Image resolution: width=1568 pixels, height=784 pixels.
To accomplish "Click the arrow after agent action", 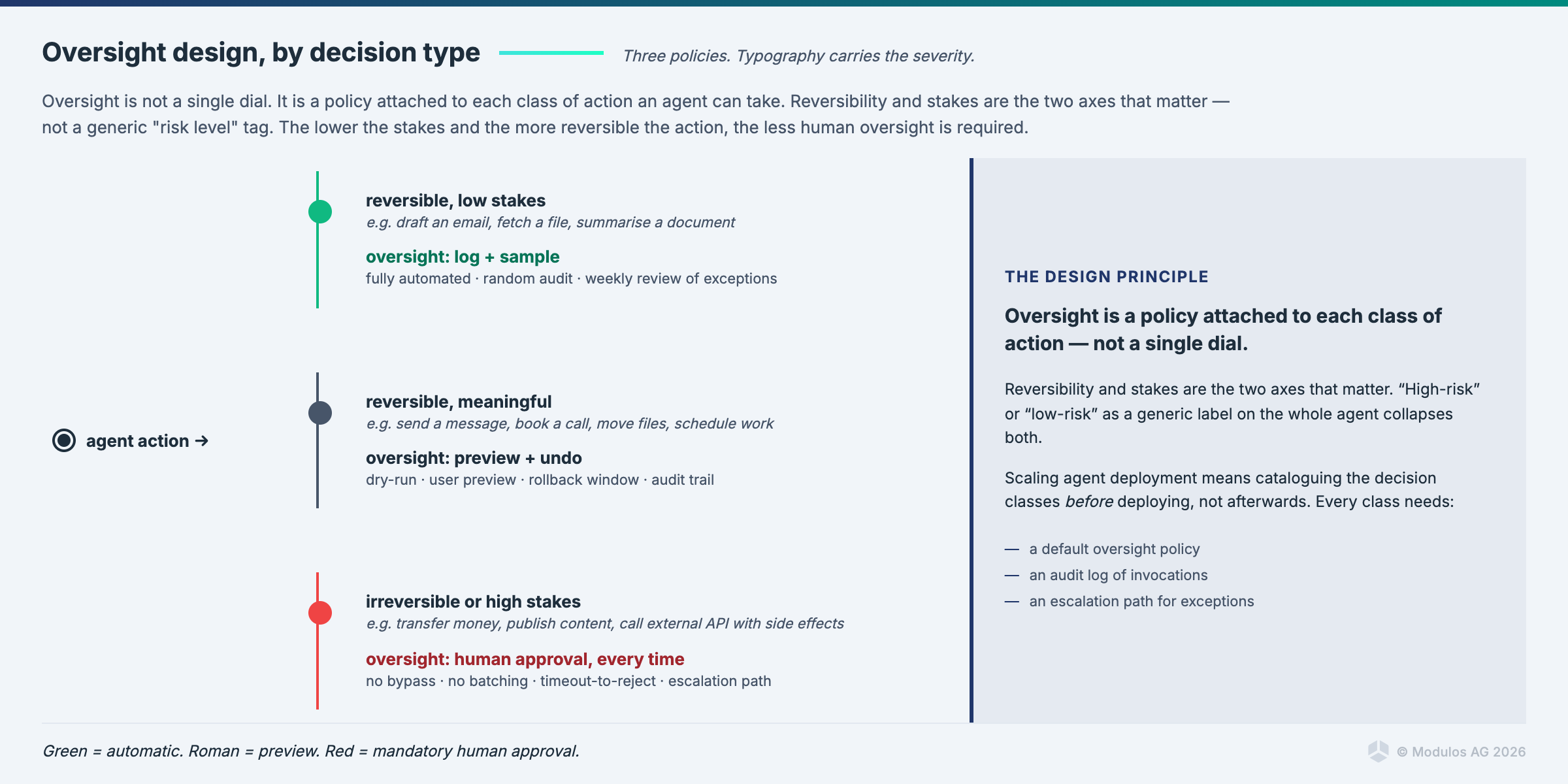I will point(202,441).
